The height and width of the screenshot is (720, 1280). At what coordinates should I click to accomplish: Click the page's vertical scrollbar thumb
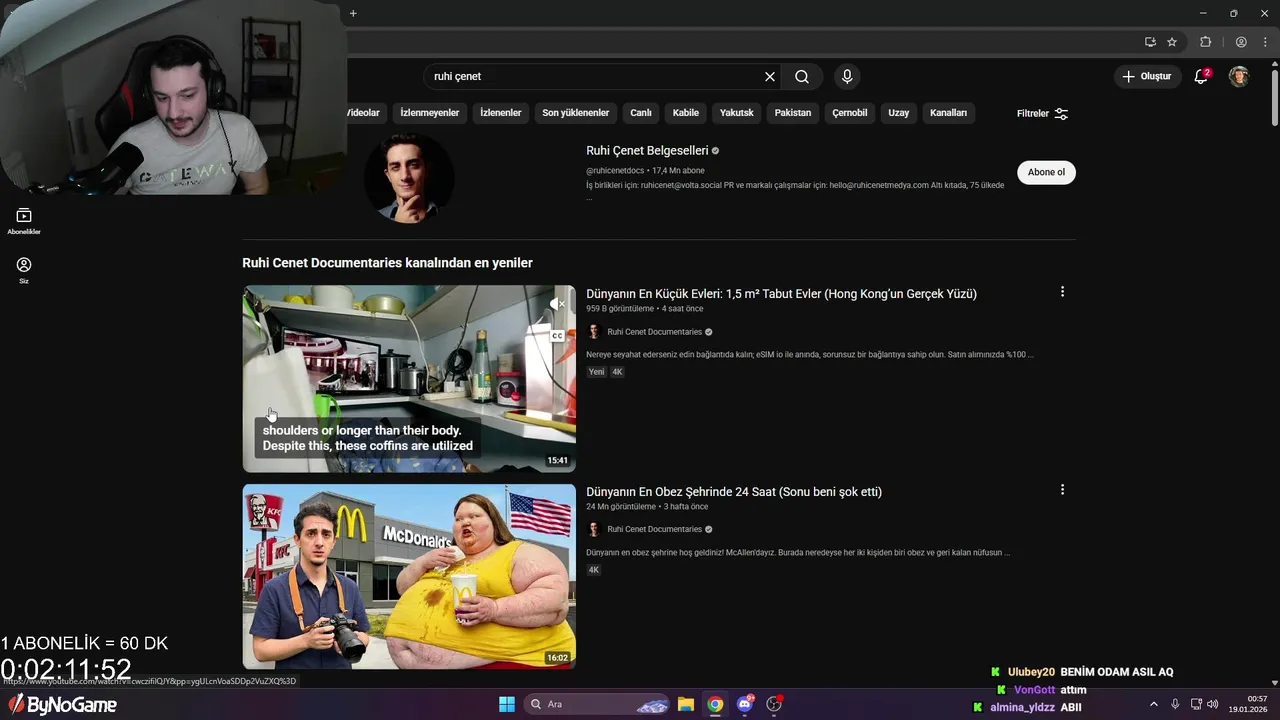(x=1274, y=97)
